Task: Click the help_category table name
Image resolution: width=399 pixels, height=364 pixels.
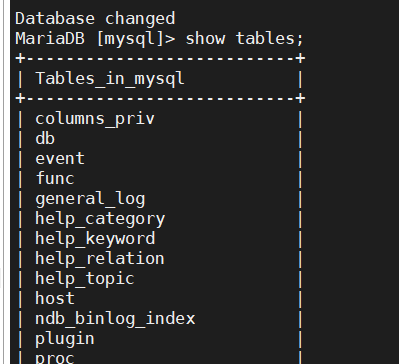Action: 100,219
